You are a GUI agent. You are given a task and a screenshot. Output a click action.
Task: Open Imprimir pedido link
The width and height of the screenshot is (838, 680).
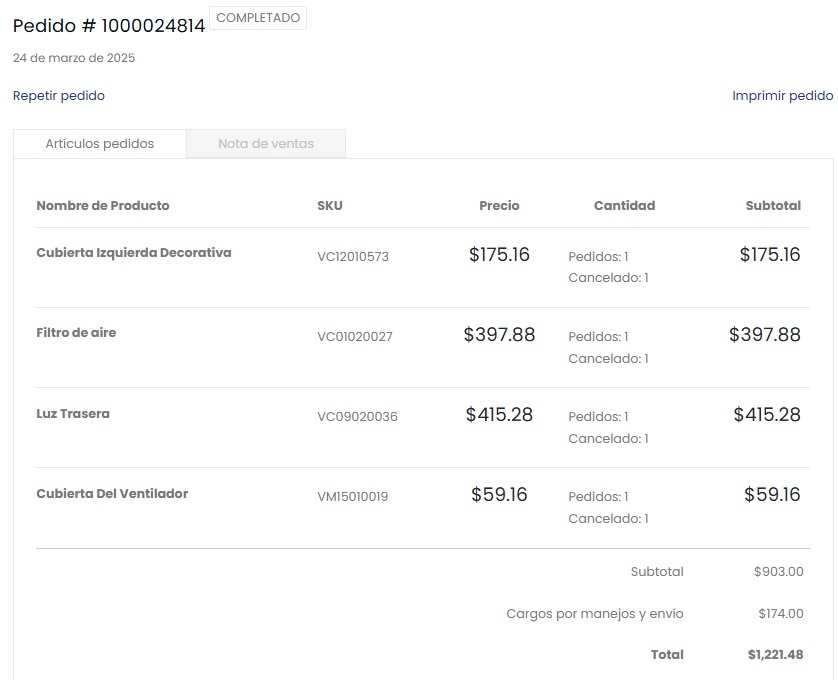point(782,96)
